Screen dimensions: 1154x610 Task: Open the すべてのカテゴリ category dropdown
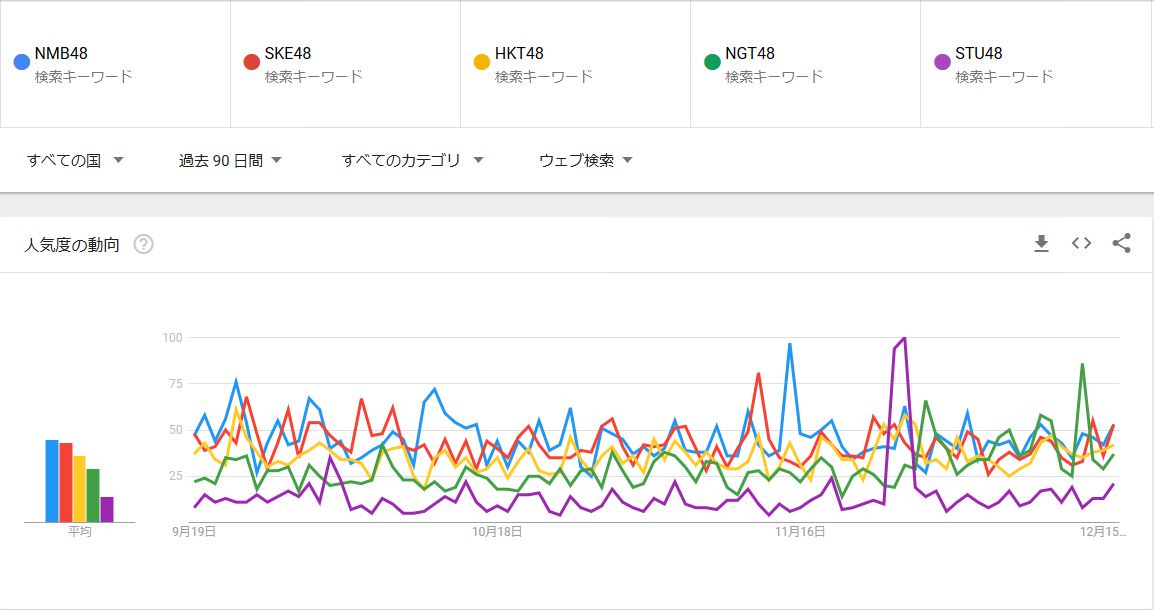412,160
